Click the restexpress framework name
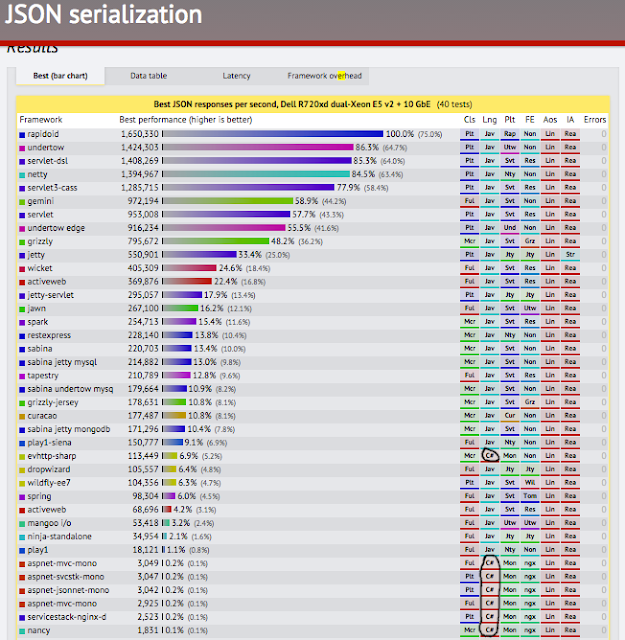Screen dimensions: 625x640 [49, 335]
